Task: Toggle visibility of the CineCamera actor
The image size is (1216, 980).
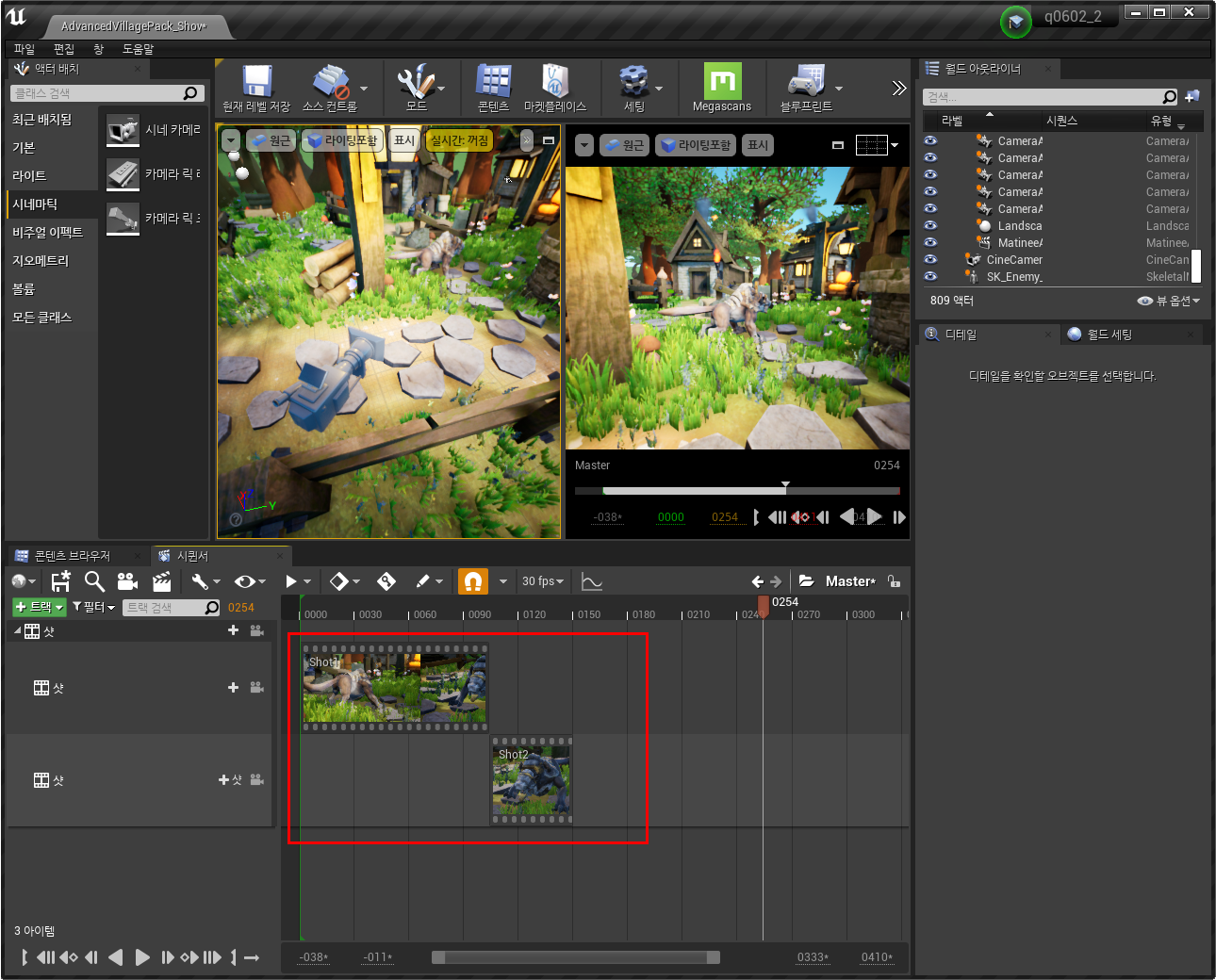Action: coord(930,260)
